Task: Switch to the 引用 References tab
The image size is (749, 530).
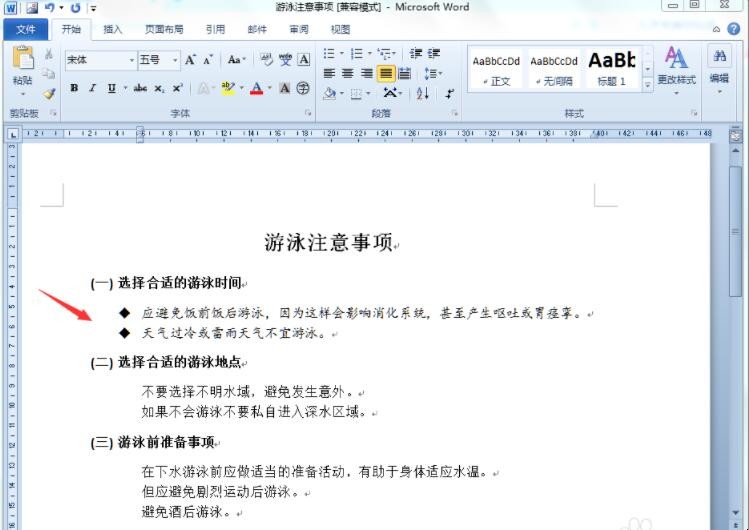Action: (215, 29)
